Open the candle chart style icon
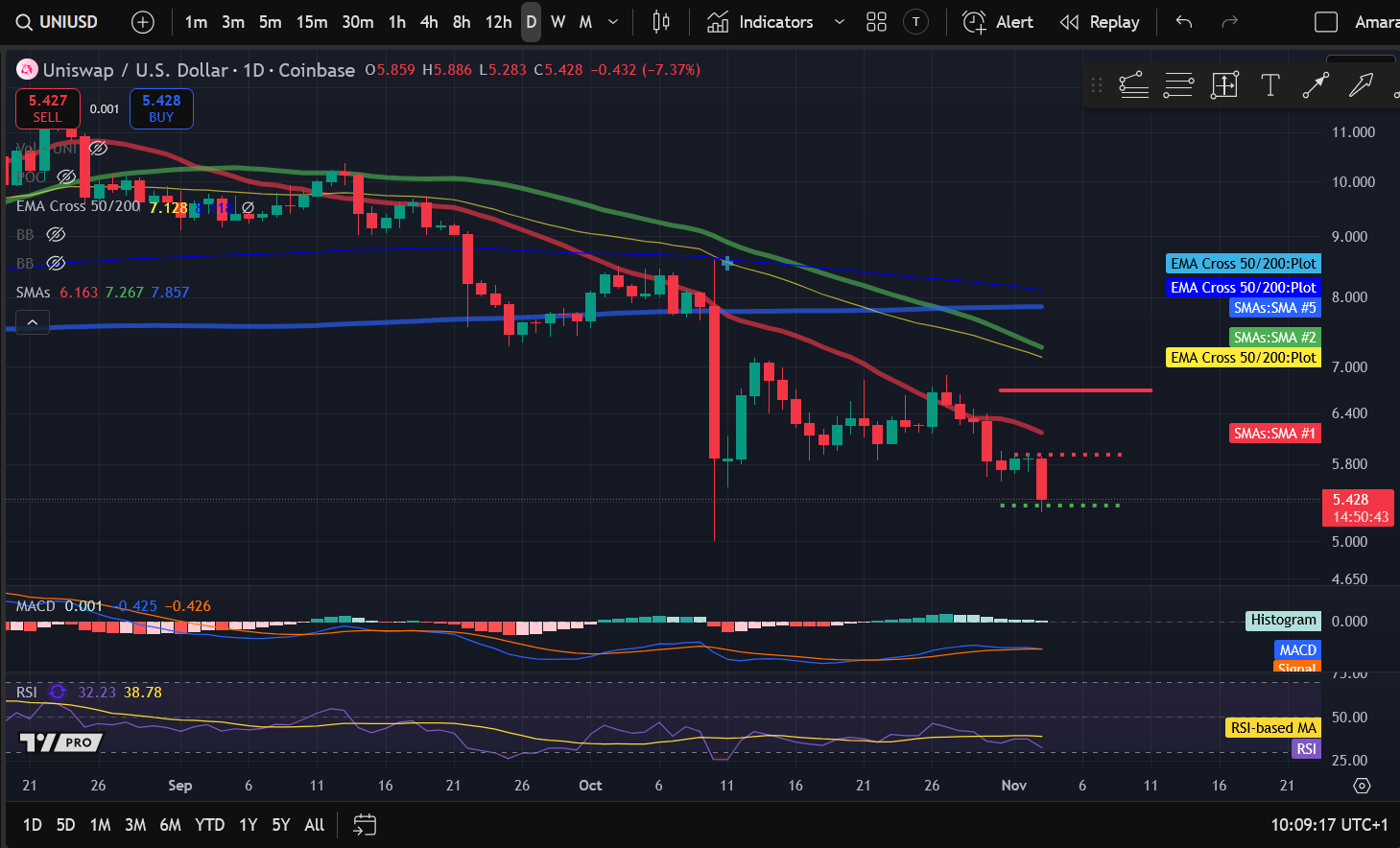Image resolution: width=1400 pixels, height=848 pixels. tap(660, 21)
